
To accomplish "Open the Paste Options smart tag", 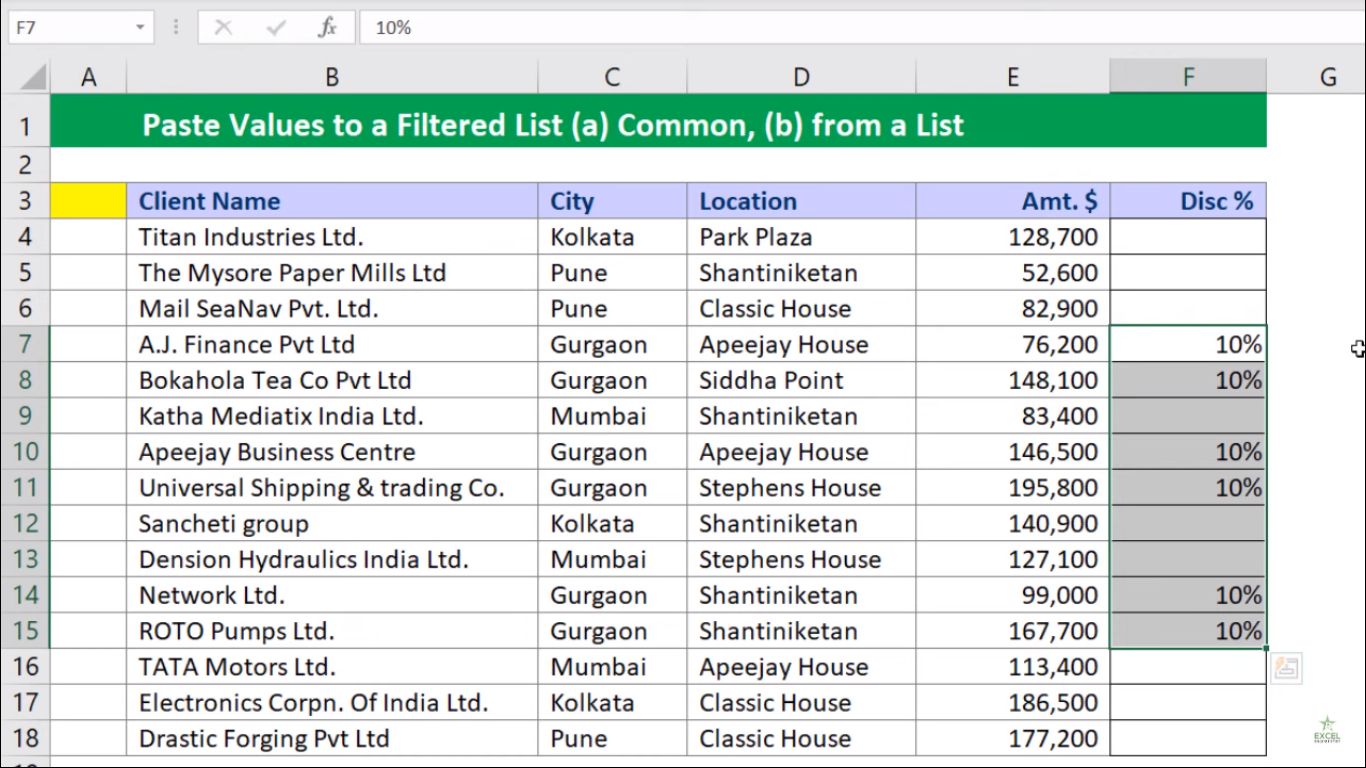I will tap(1286, 668).
